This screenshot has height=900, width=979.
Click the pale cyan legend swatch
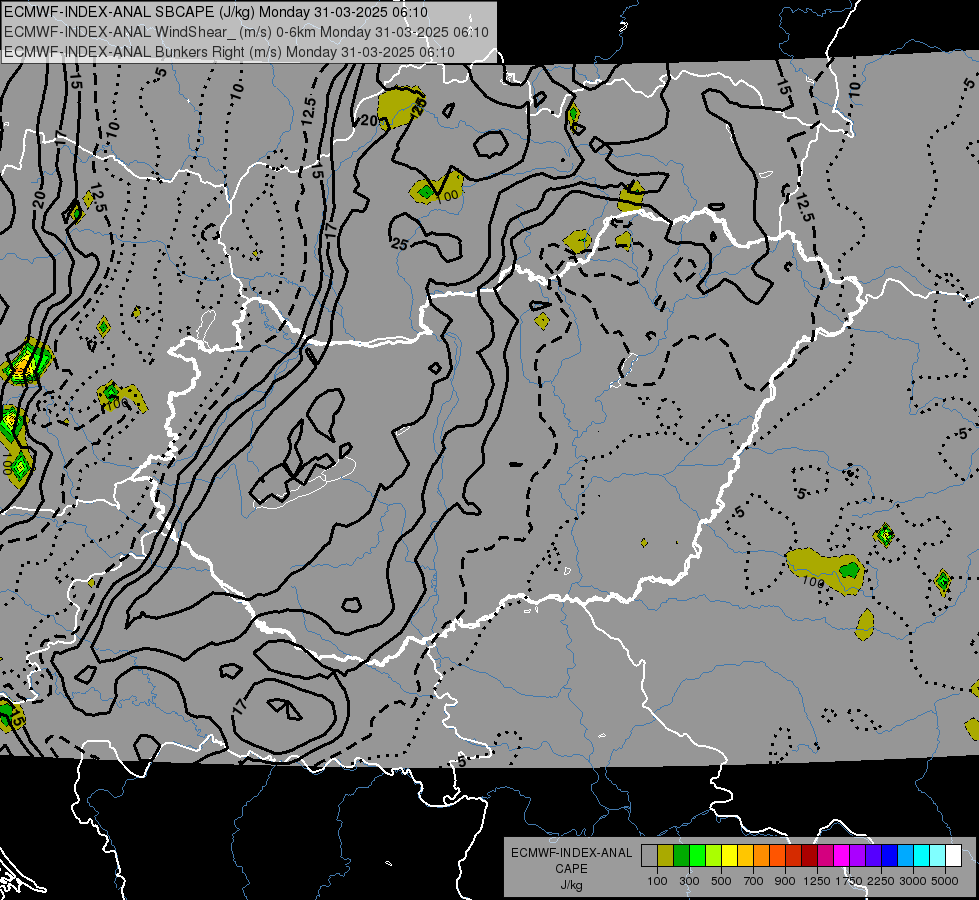coord(938,855)
